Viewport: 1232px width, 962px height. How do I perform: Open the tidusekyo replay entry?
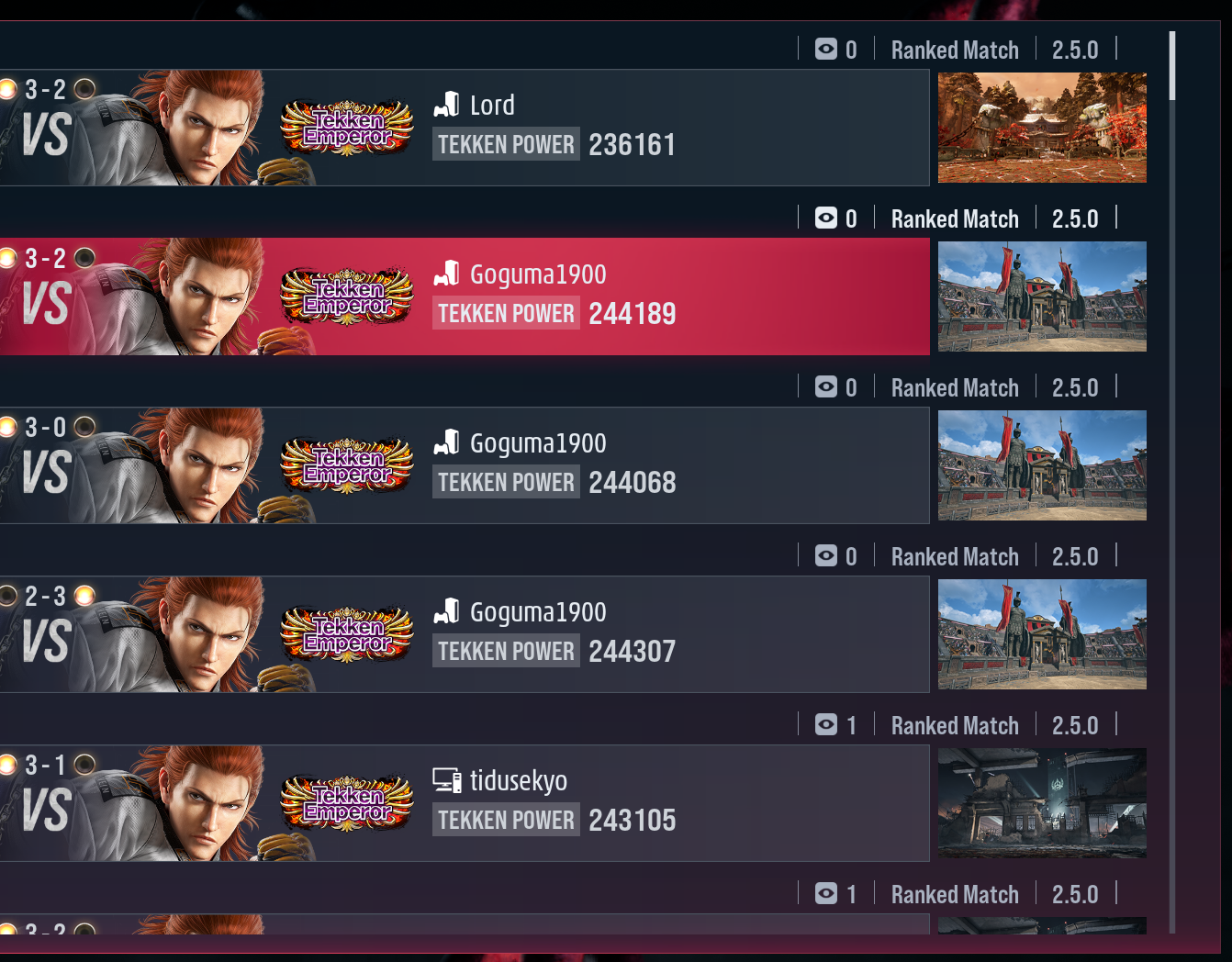coord(465,803)
